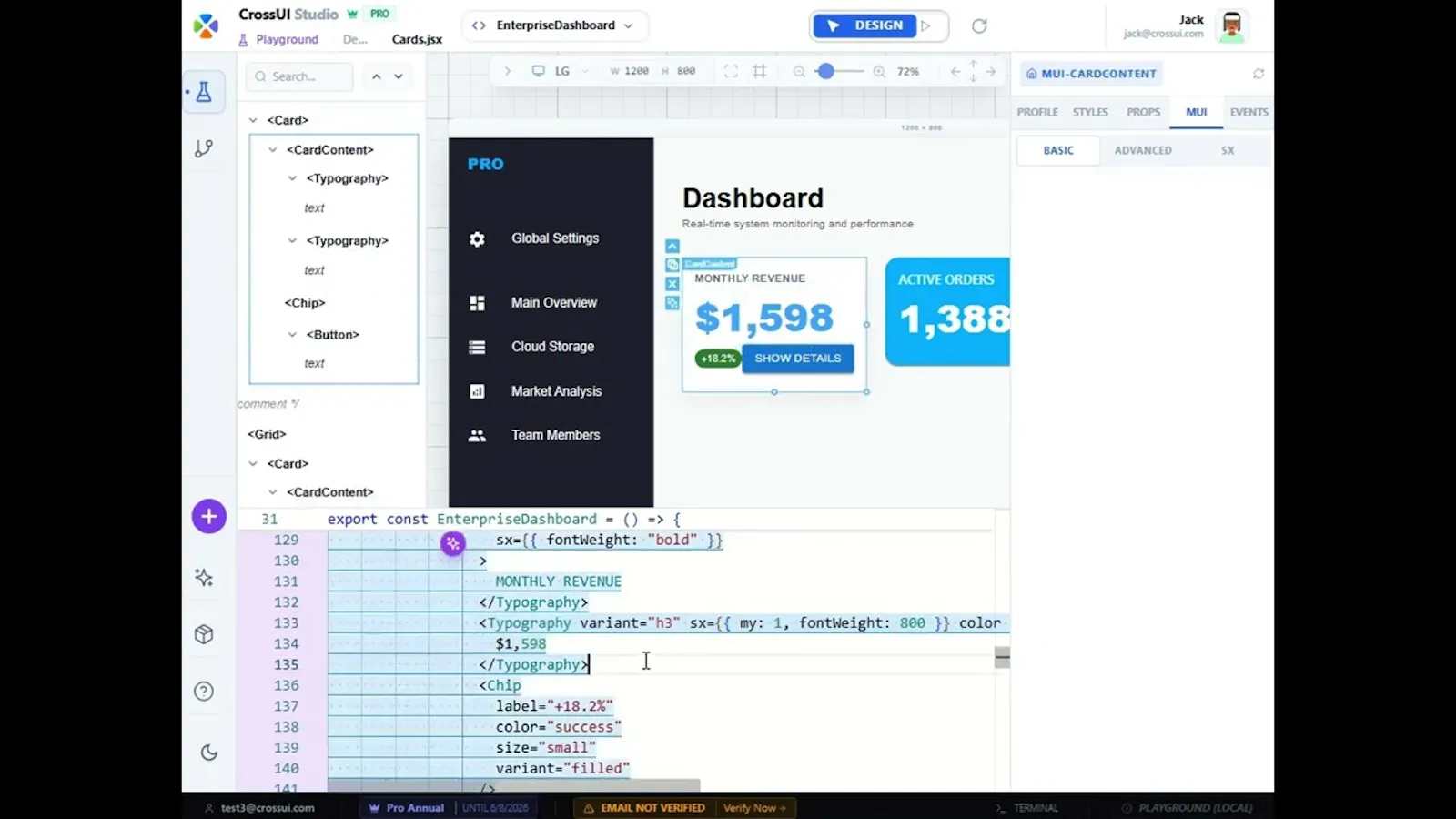1456x819 pixels.
Task: Click the zoom in magnifier icon
Action: [879, 71]
